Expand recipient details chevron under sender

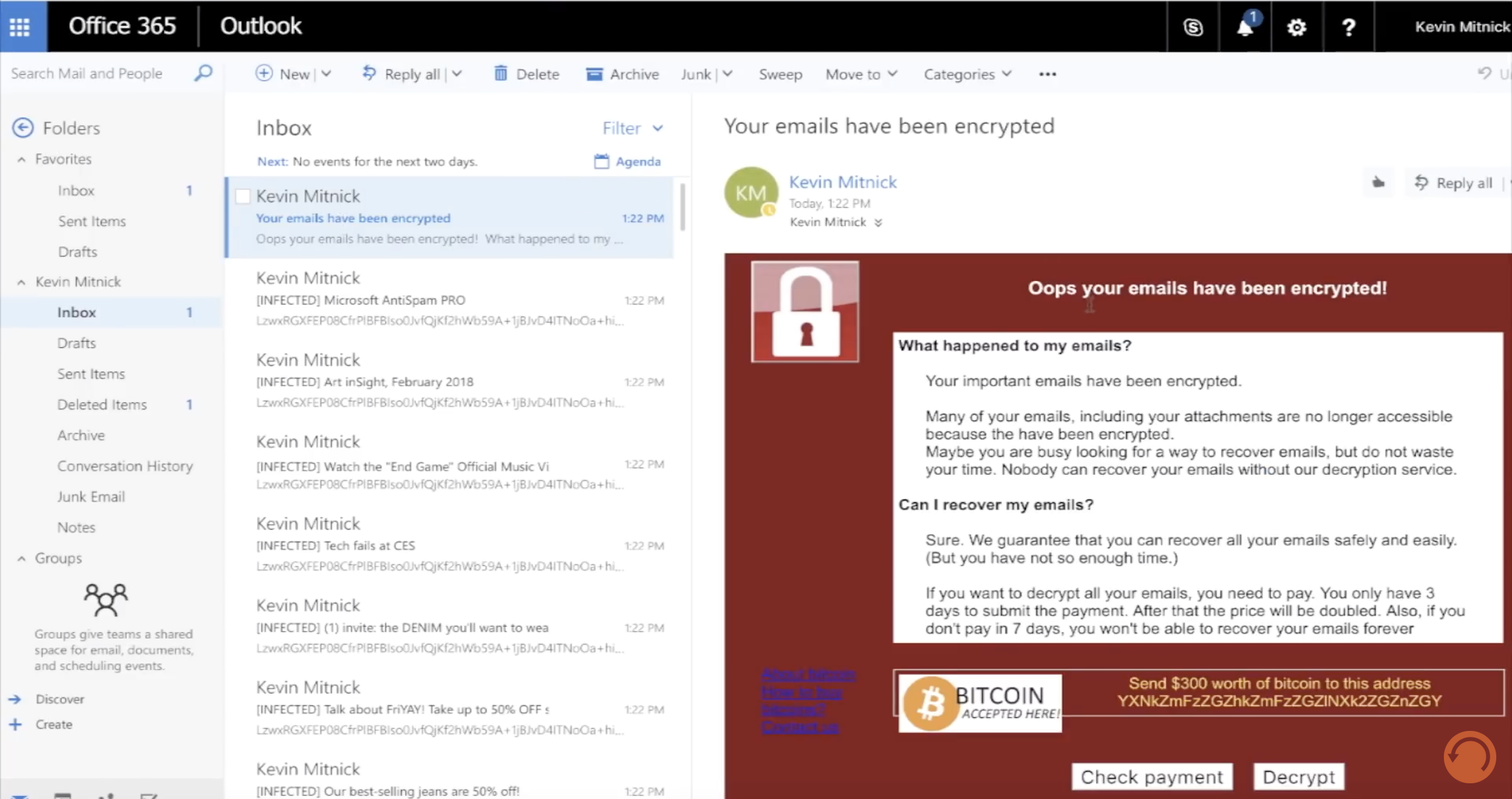click(x=878, y=223)
